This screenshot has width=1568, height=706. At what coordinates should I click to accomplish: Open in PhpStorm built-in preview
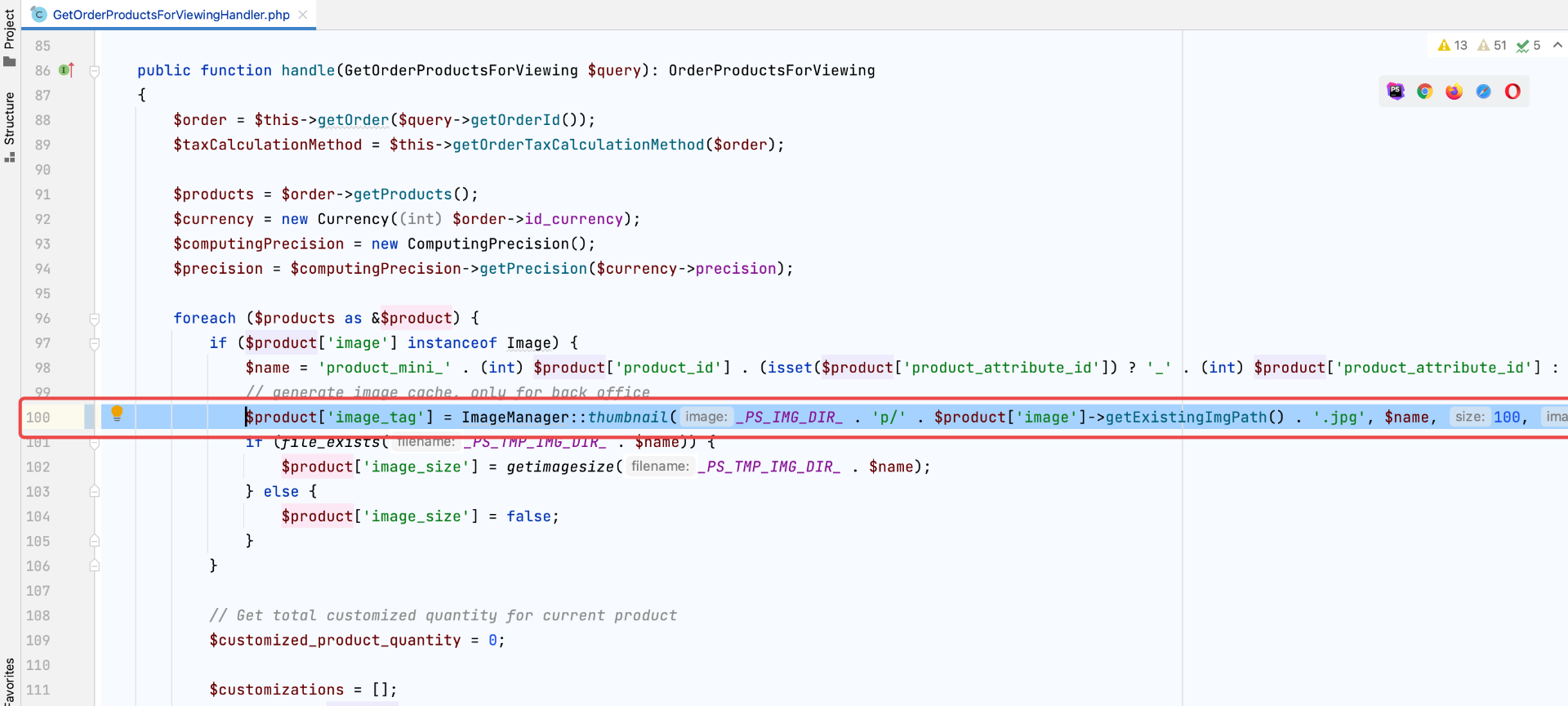click(1396, 92)
